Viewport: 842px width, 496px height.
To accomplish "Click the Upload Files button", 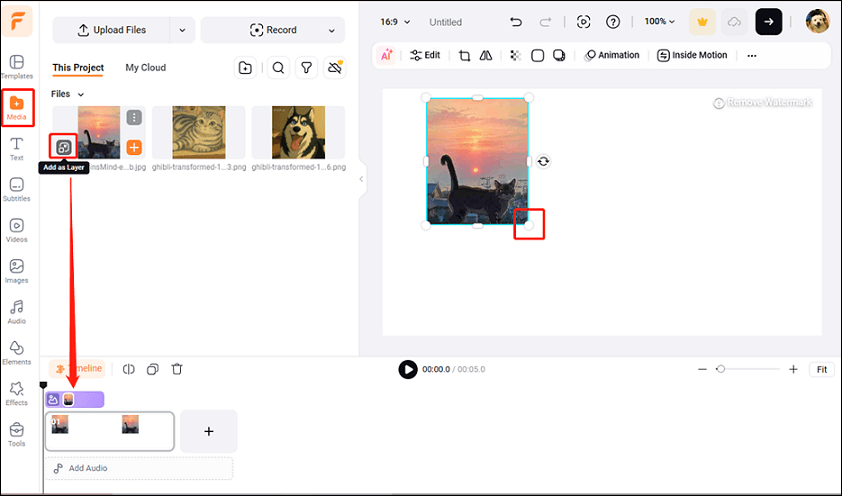I will pyautogui.click(x=112, y=30).
